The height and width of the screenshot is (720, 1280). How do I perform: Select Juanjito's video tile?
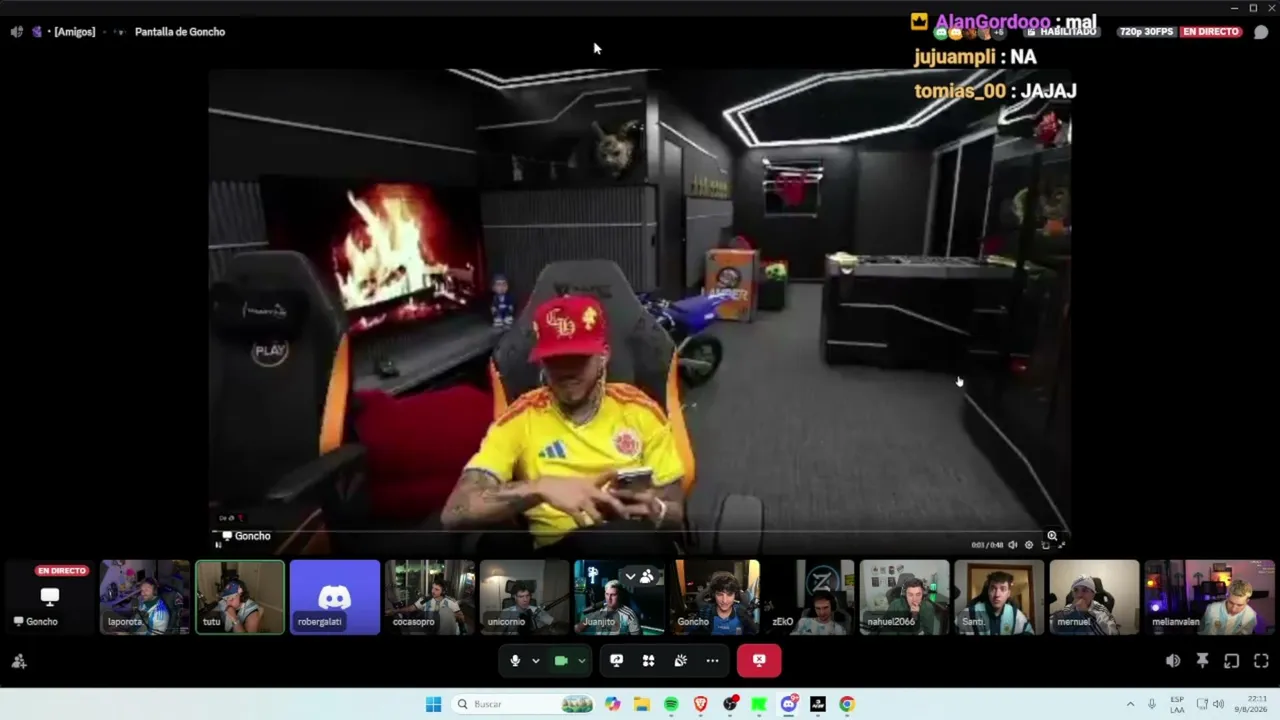[619, 597]
